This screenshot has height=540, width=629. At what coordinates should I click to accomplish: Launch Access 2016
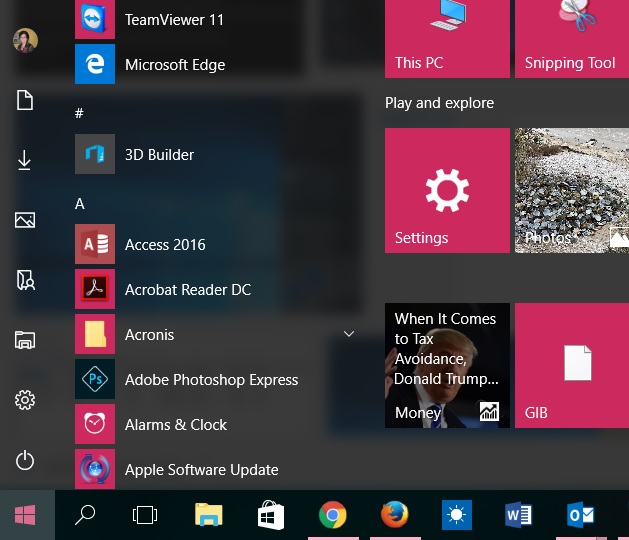164,245
